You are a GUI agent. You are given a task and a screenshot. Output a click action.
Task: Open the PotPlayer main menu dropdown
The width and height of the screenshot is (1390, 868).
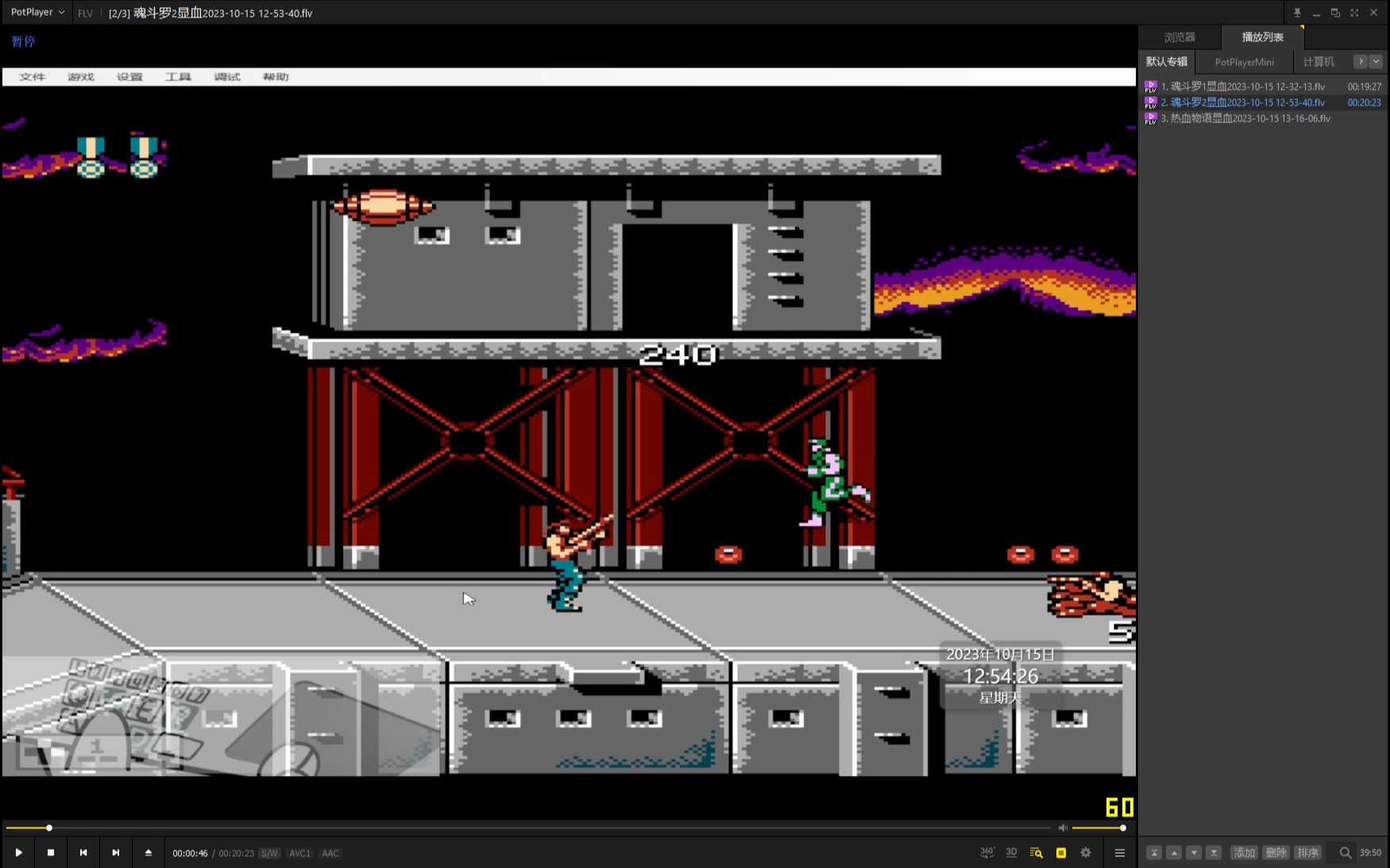[x=37, y=13]
